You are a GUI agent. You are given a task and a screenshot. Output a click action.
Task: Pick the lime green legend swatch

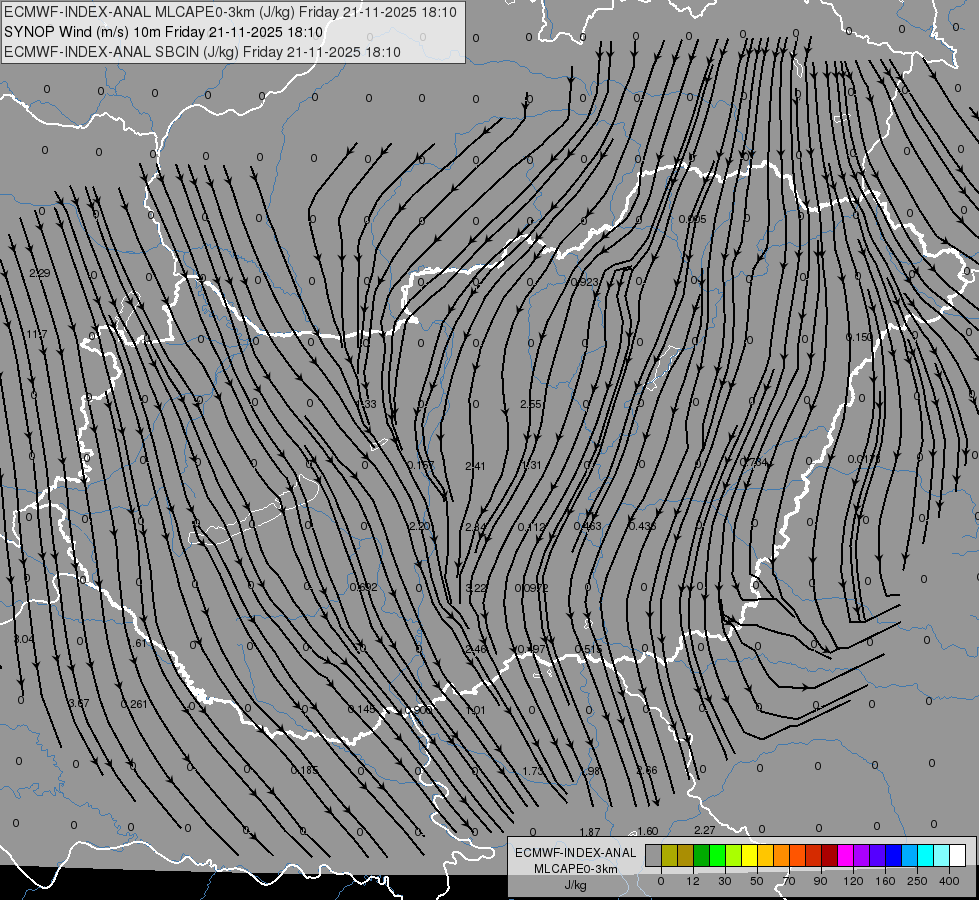pos(734,855)
